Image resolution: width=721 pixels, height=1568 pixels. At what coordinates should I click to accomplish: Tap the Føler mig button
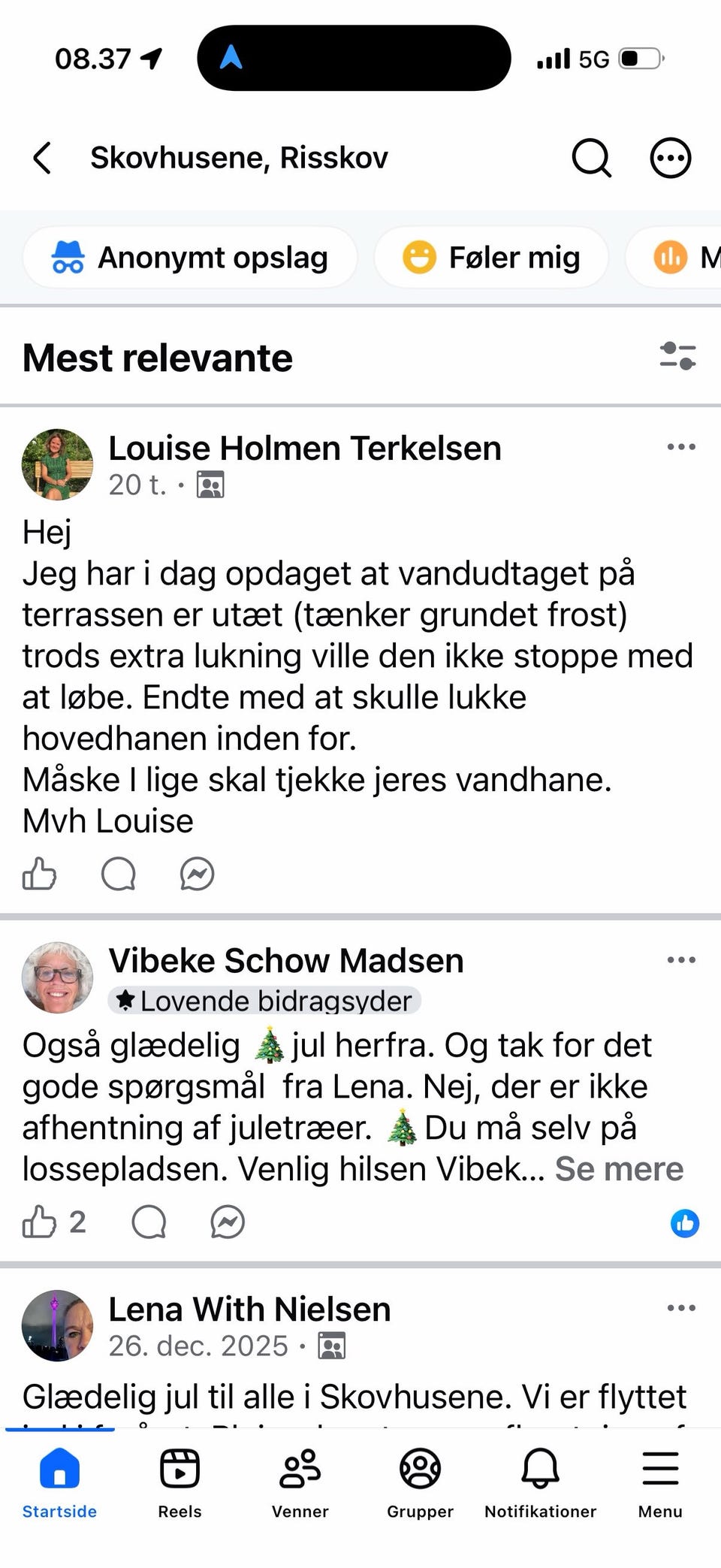tap(491, 258)
